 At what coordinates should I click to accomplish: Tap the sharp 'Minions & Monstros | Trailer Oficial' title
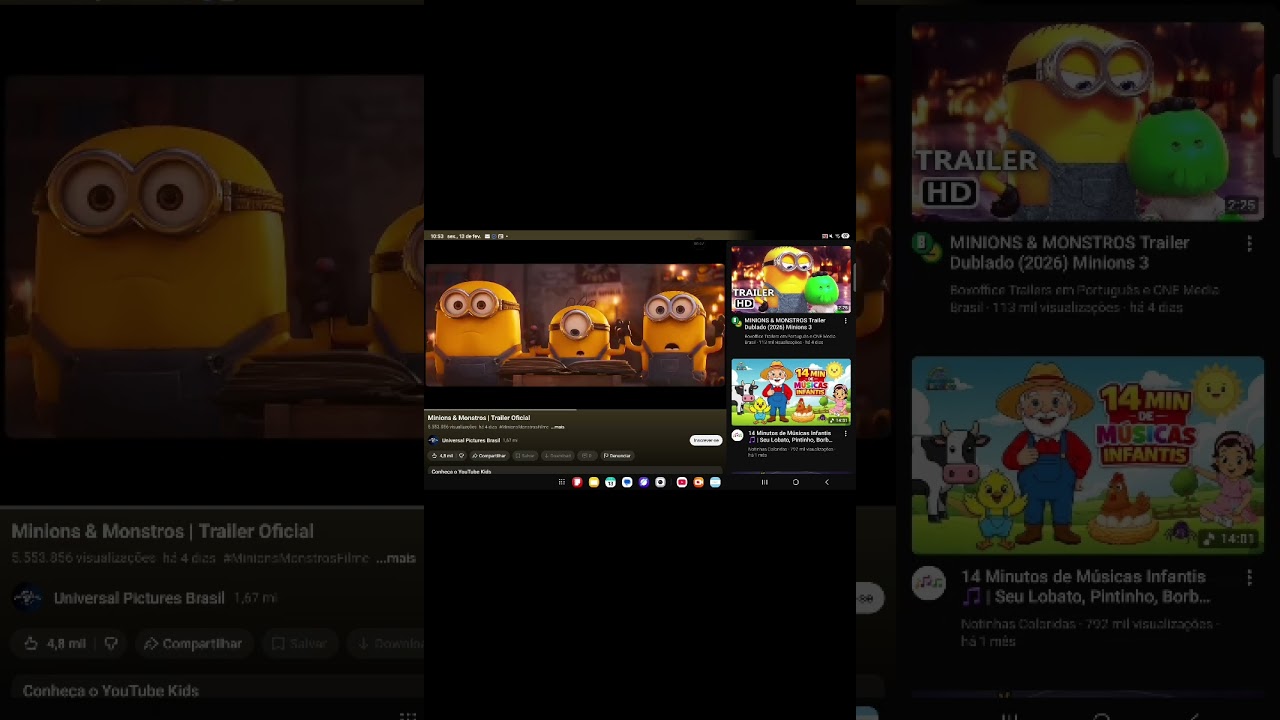479,417
